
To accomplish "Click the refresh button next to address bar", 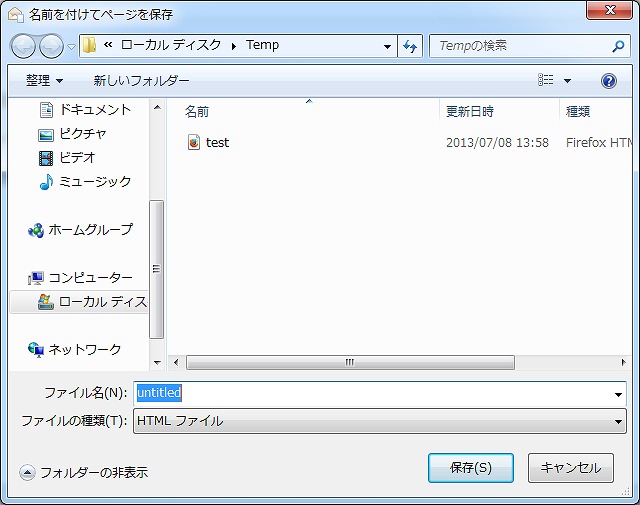I will coord(410,46).
